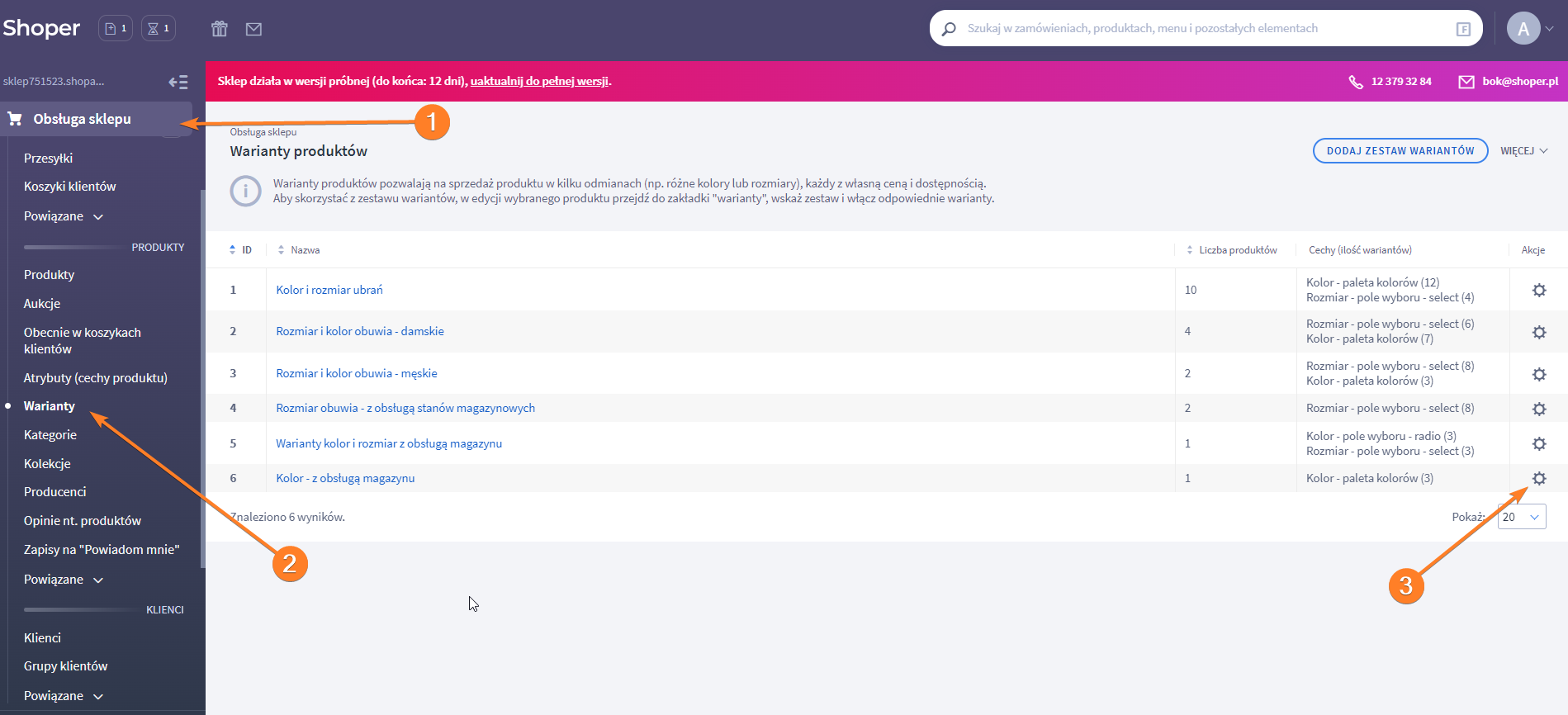Open Rozmiar obuwia - z obsługą stanów magazynowych

pyautogui.click(x=405, y=408)
